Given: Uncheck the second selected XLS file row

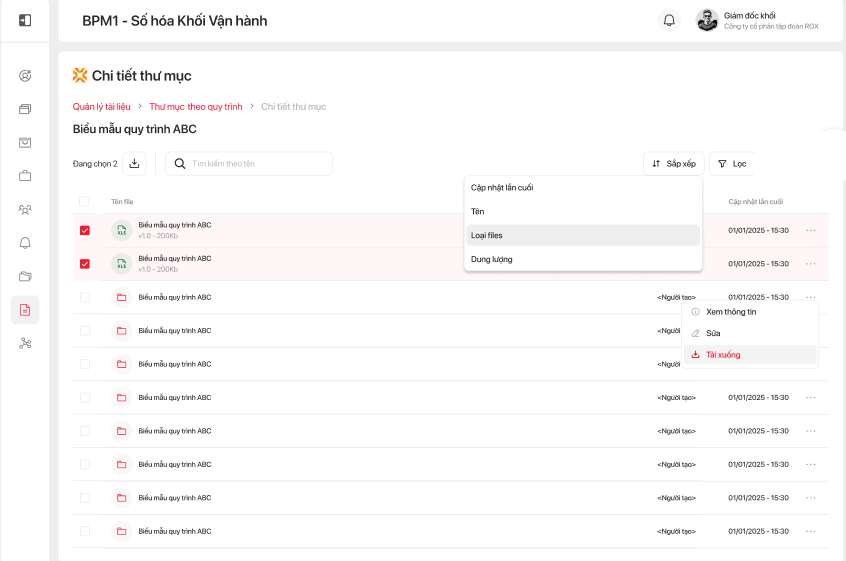Looking at the screenshot, I should point(85,264).
